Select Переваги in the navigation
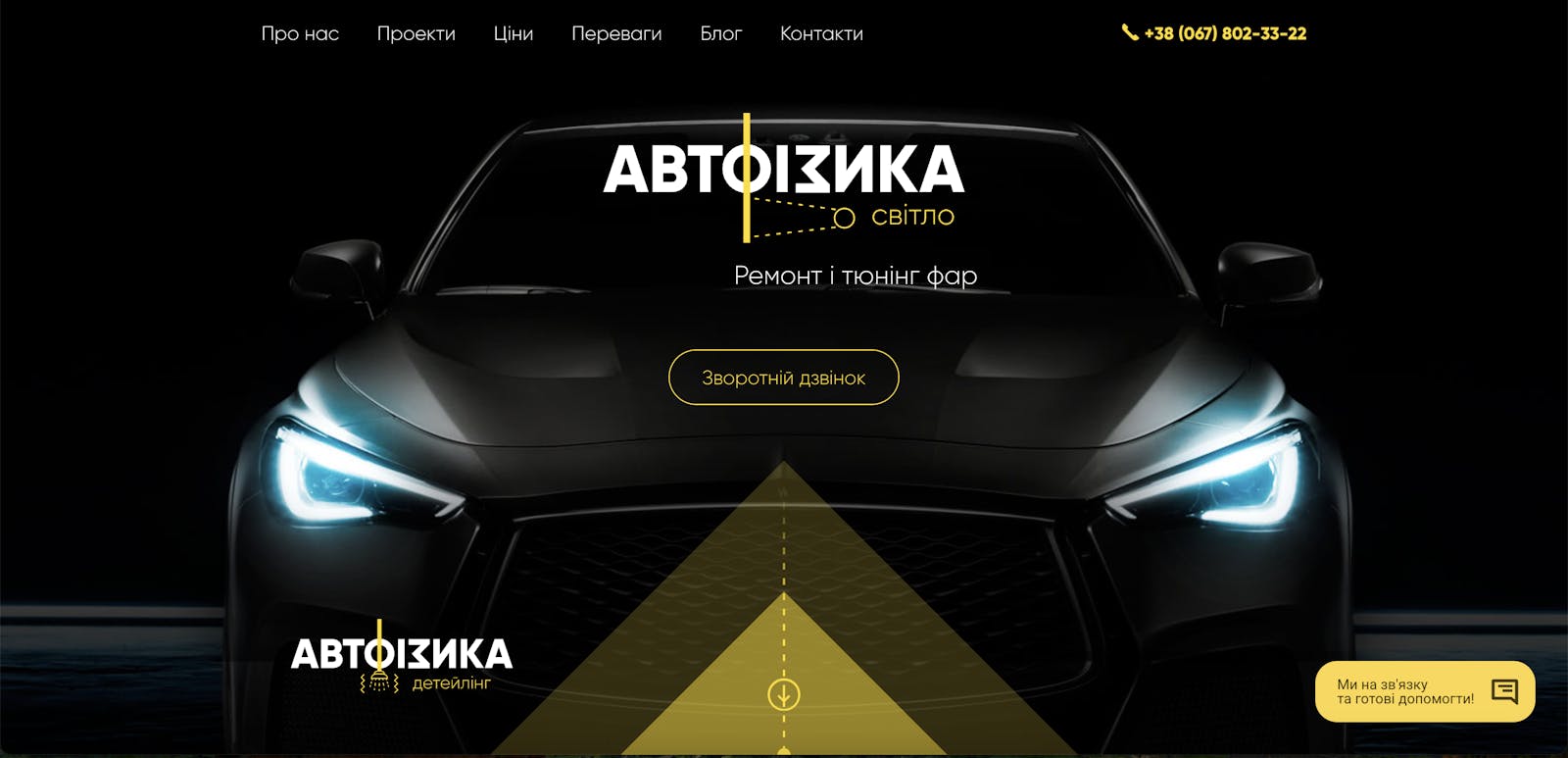The image size is (1568, 758). (616, 33)
